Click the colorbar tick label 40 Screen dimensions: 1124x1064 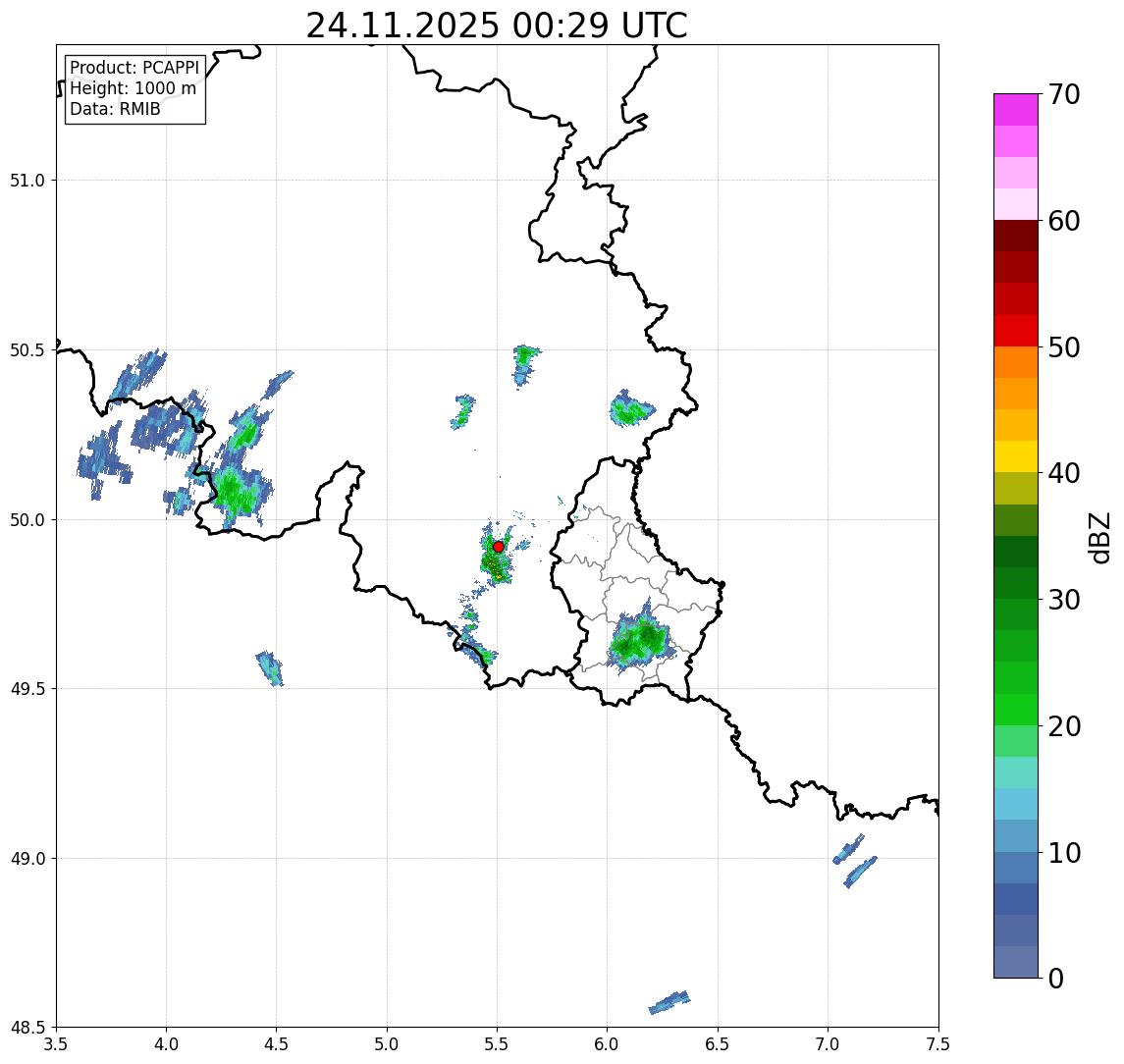(1064, 473)
